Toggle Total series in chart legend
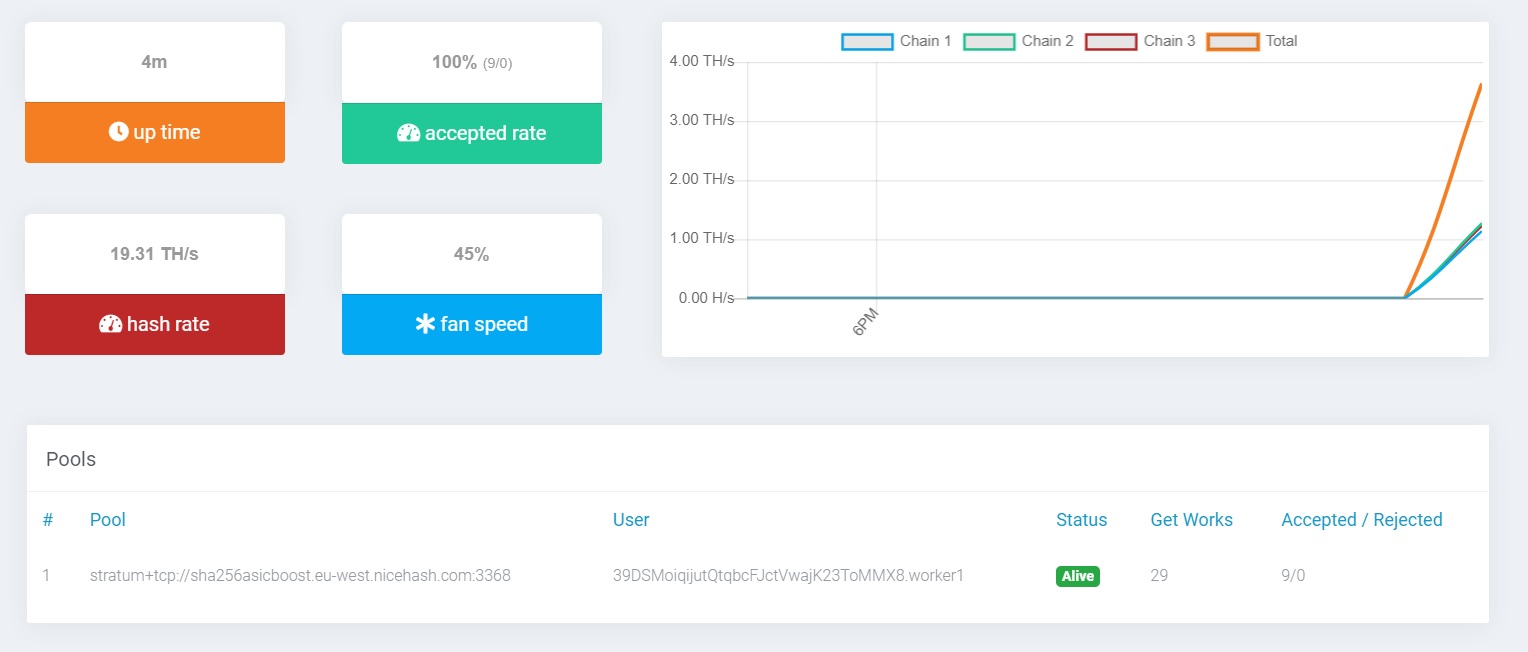 (x=1252, y=41)
